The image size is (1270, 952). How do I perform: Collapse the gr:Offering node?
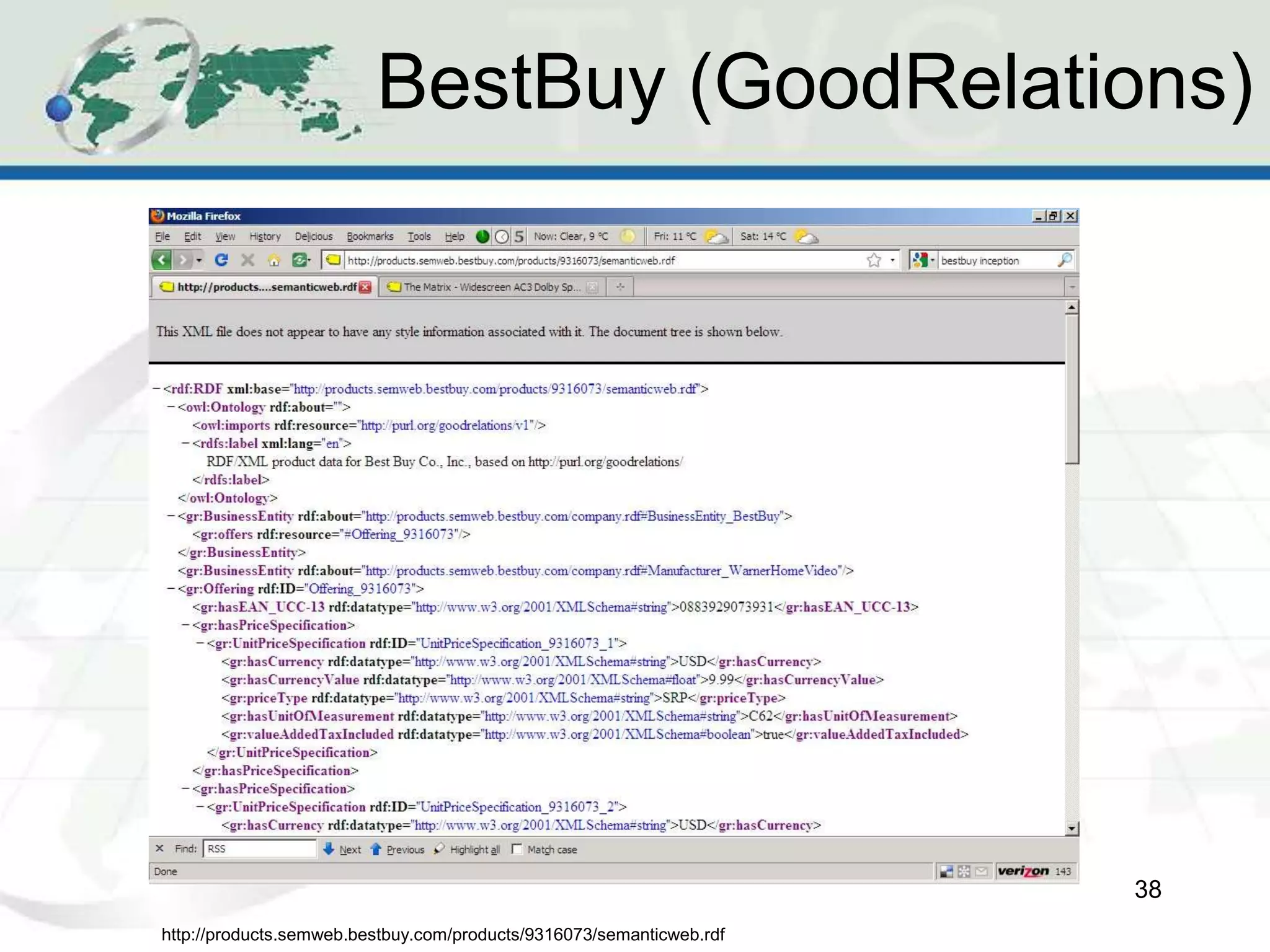click(171, 589)
